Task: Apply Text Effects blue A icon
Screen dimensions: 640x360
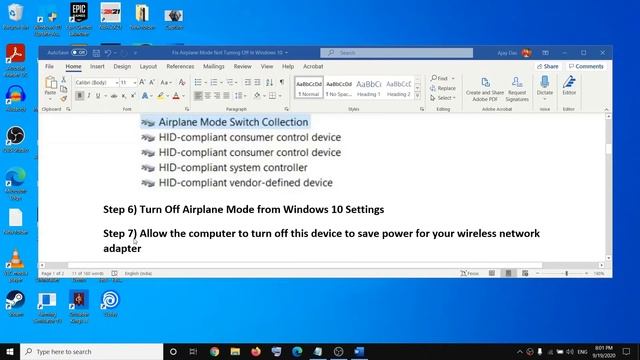Action: tap(144, 96)
